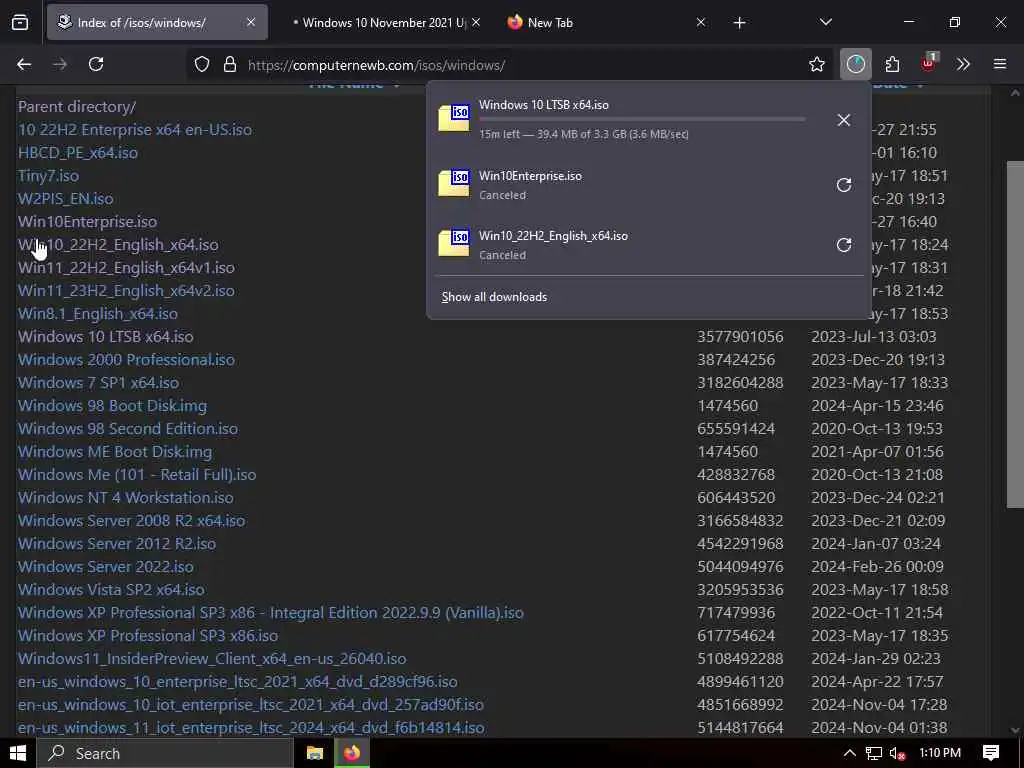The width and height of the screenshot is (1024, 768).
Task: Reload the current page
Action: coord(96,64)
